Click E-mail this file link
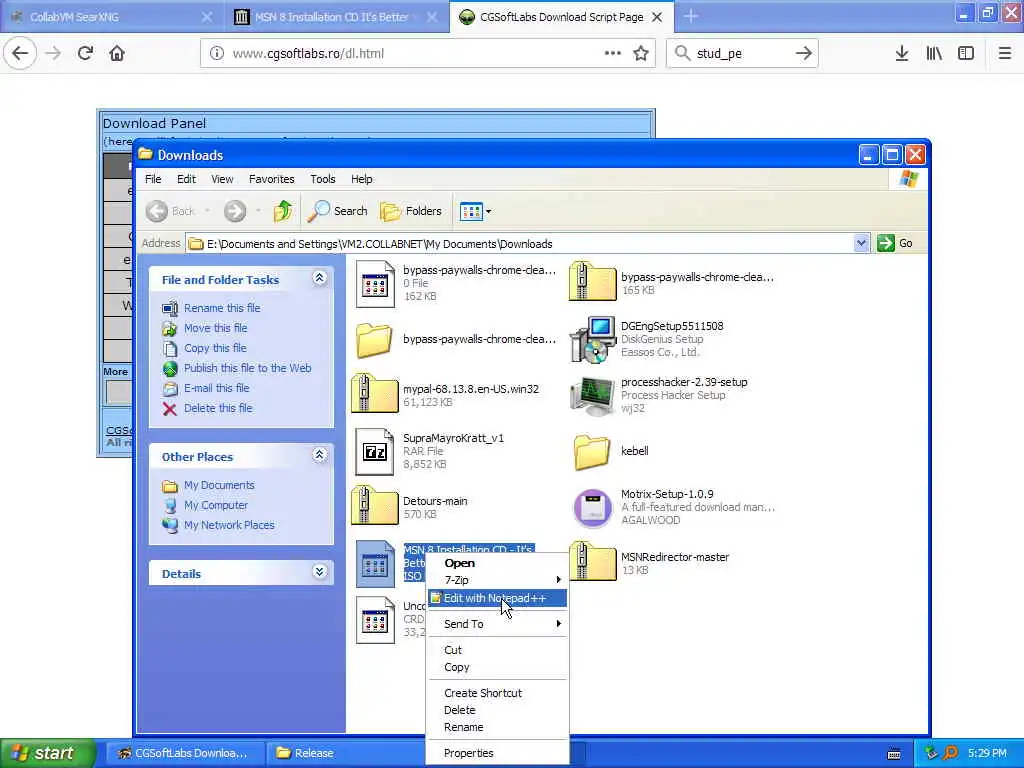Screen dimensions: 1024x768 pos(216,388)
